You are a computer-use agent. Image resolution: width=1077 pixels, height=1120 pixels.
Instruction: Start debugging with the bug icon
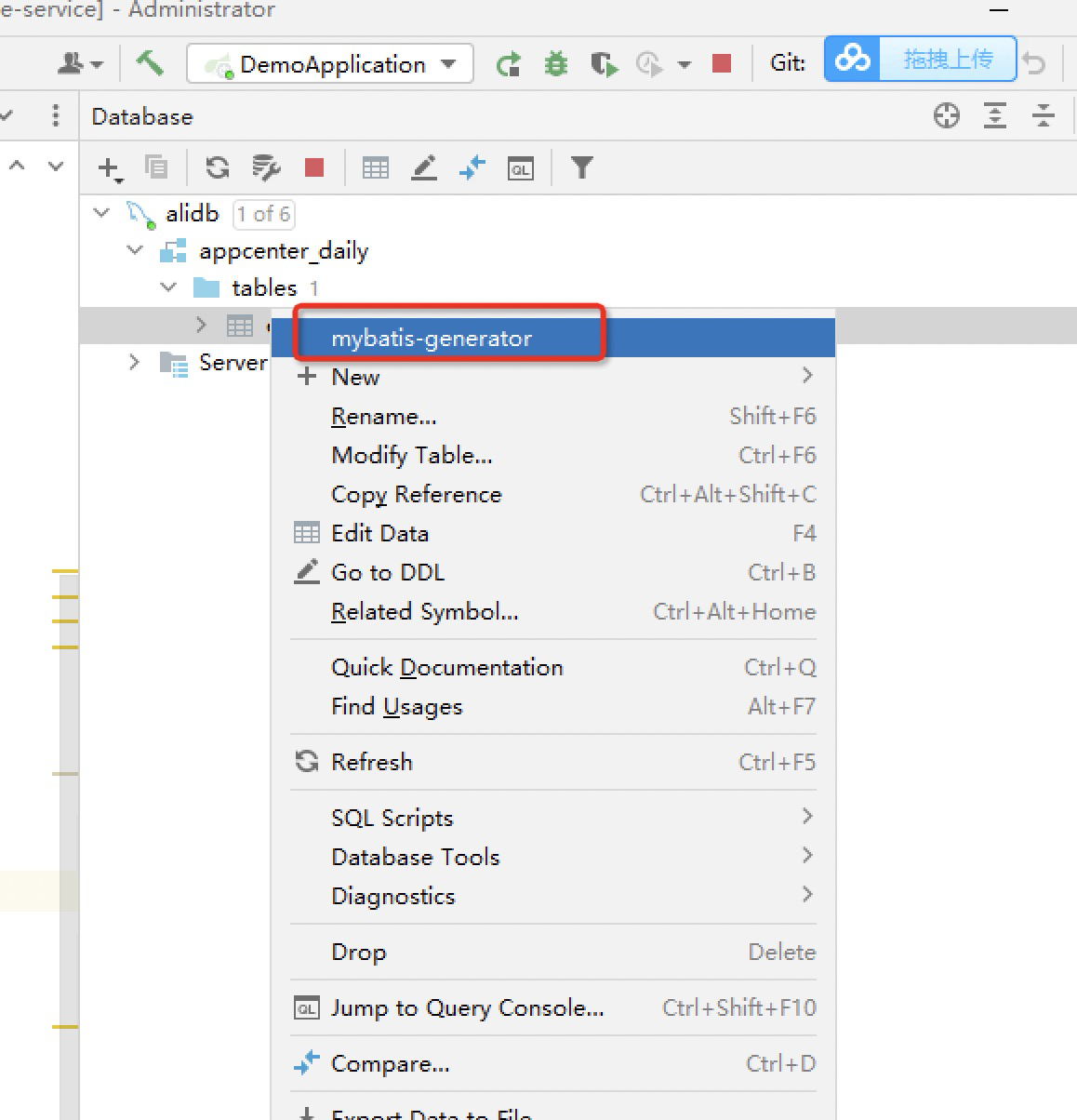(556, 64)
